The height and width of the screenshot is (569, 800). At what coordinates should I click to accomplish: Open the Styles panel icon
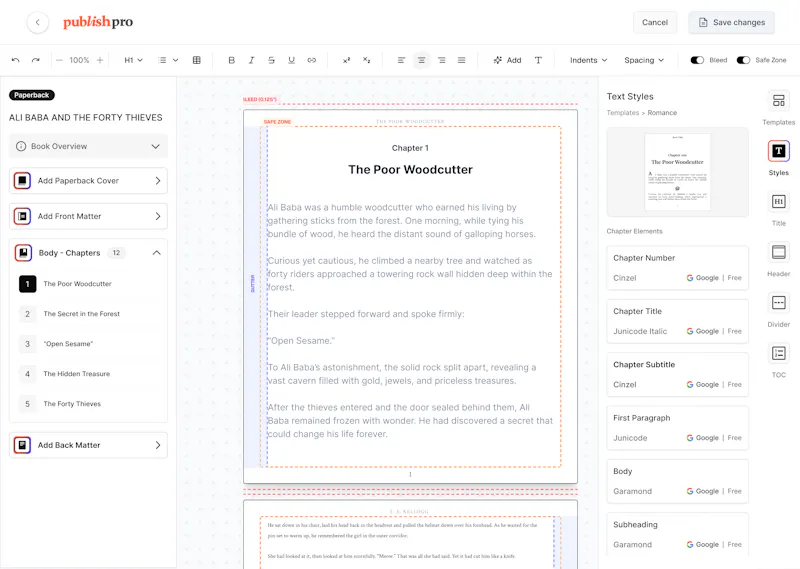coord(779,151)
